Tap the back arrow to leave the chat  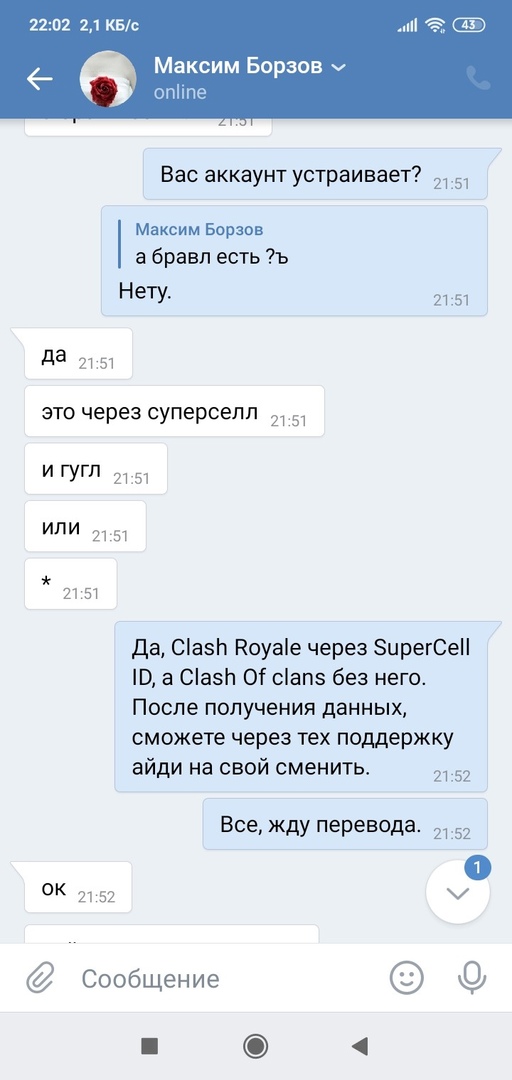(40, 79)
